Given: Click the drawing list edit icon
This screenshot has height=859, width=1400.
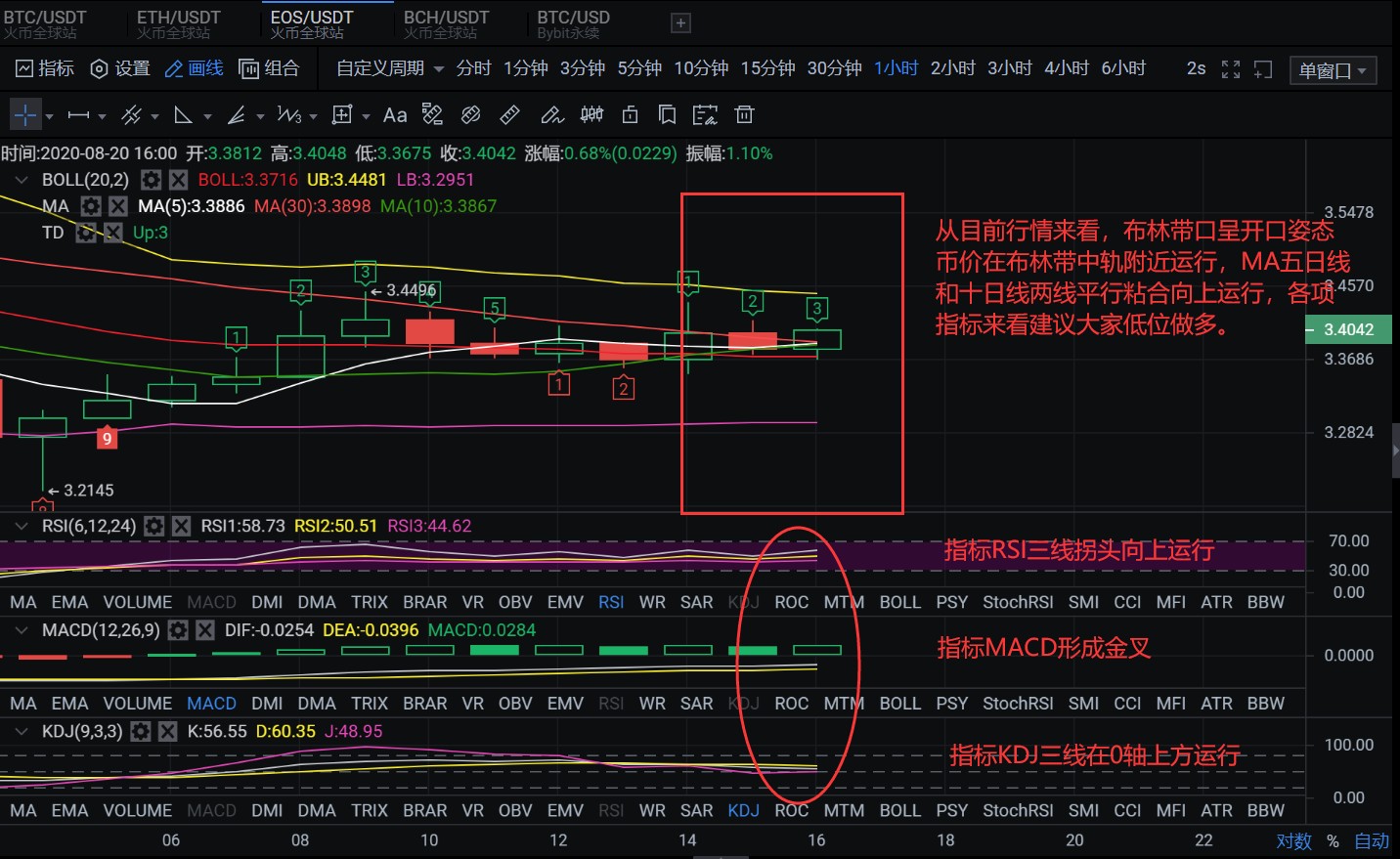Looking at the screenshot, I should (x=705, y=115).
